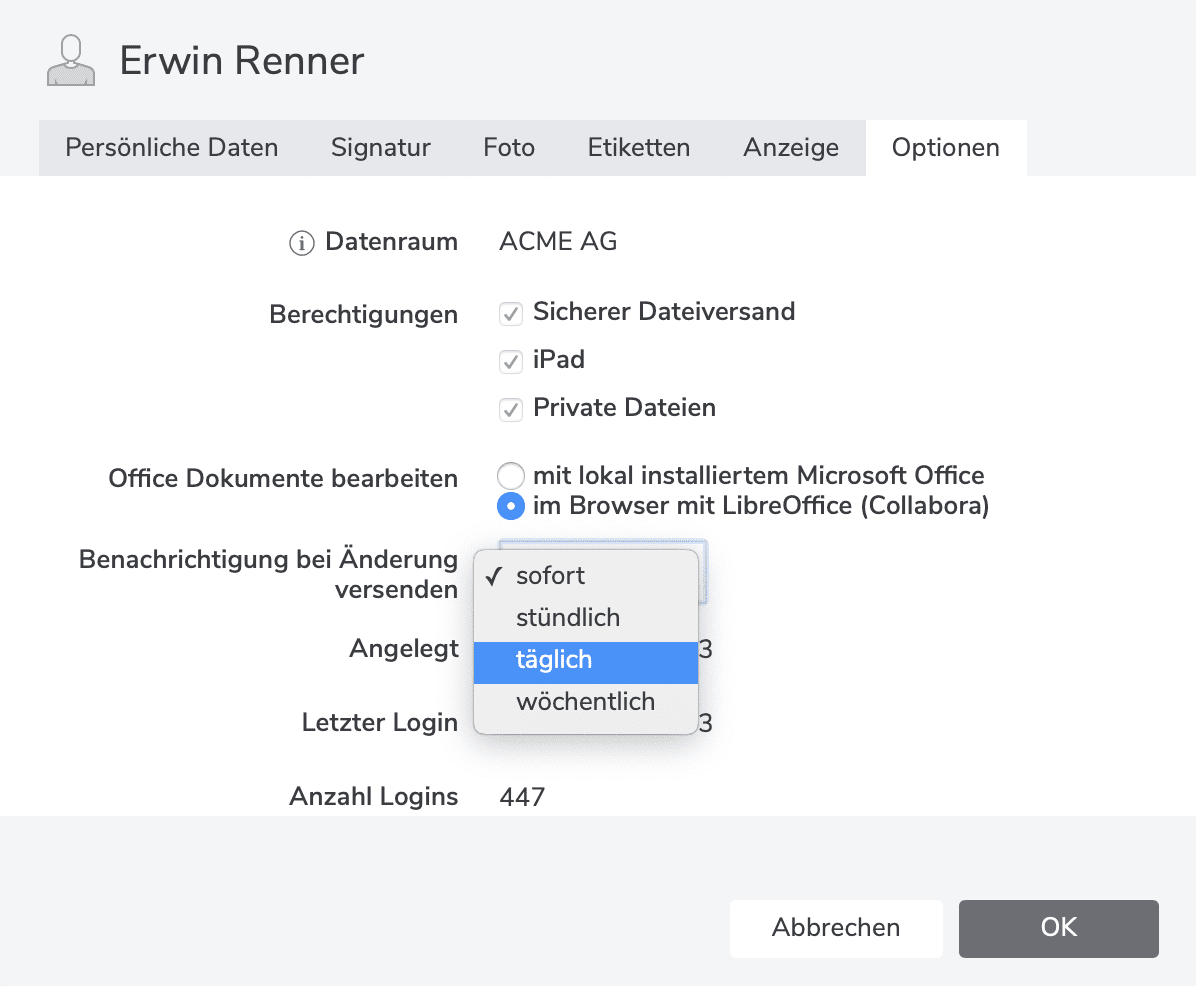Toggle the Private Dateien checkbox
The width and height of the screenshot is (1196, 986).
[511, 409]
